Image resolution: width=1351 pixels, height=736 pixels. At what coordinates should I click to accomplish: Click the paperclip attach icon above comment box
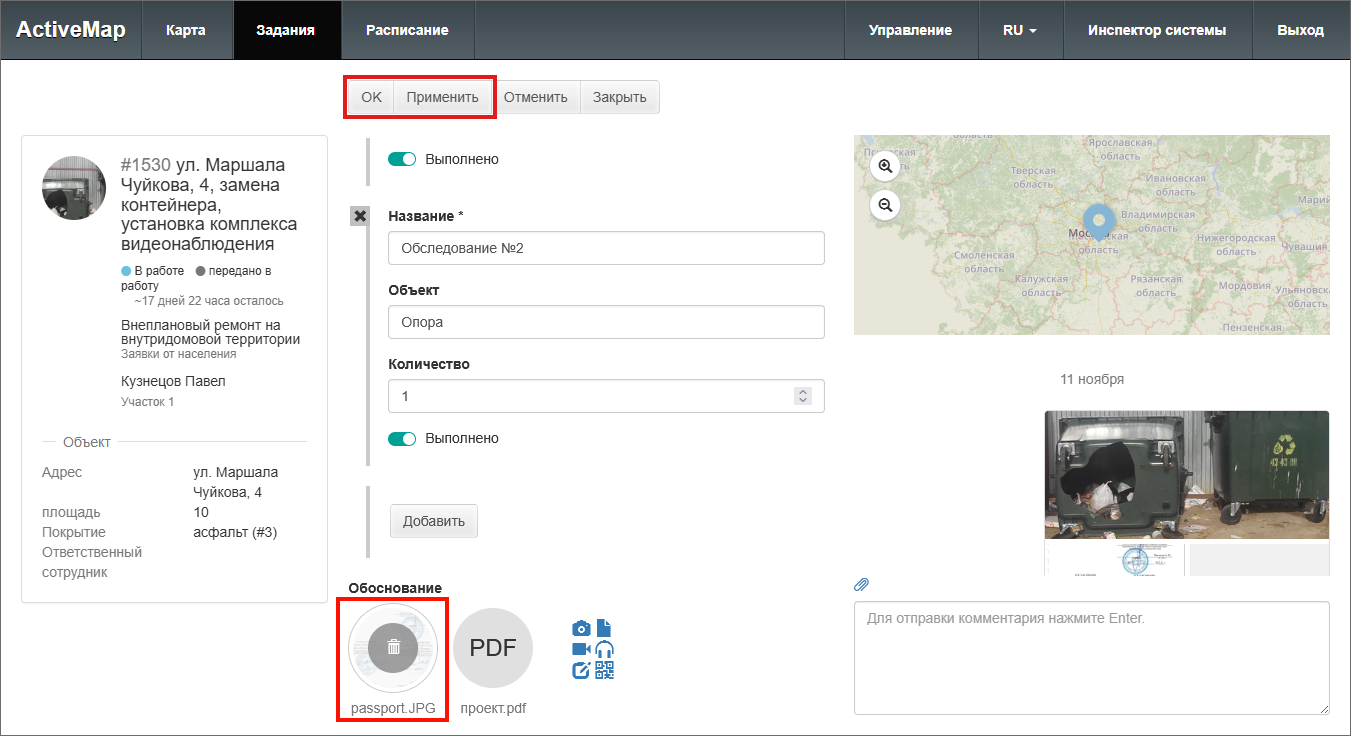(861, 584)
